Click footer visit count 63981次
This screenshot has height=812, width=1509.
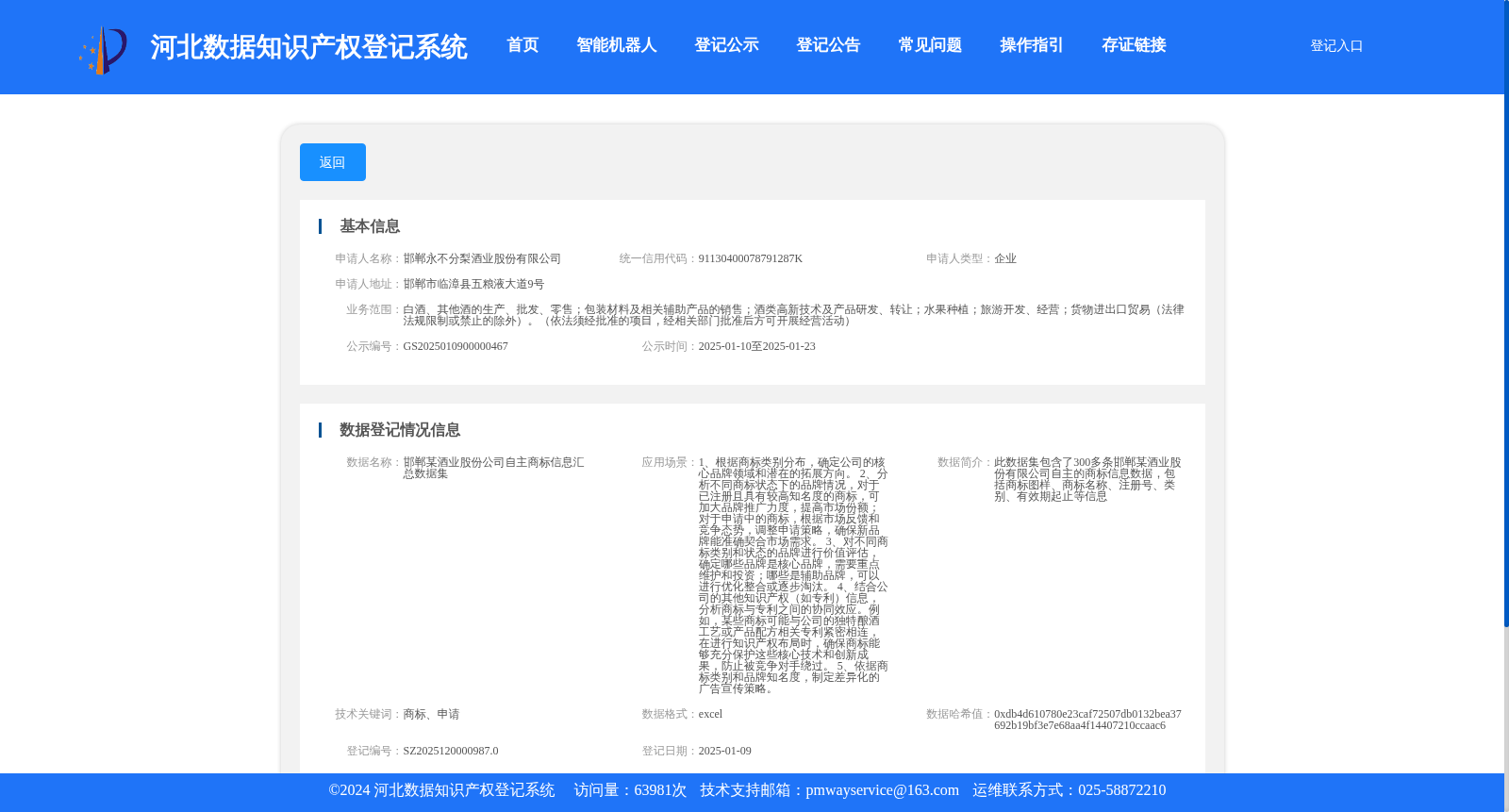coord(660,790)
